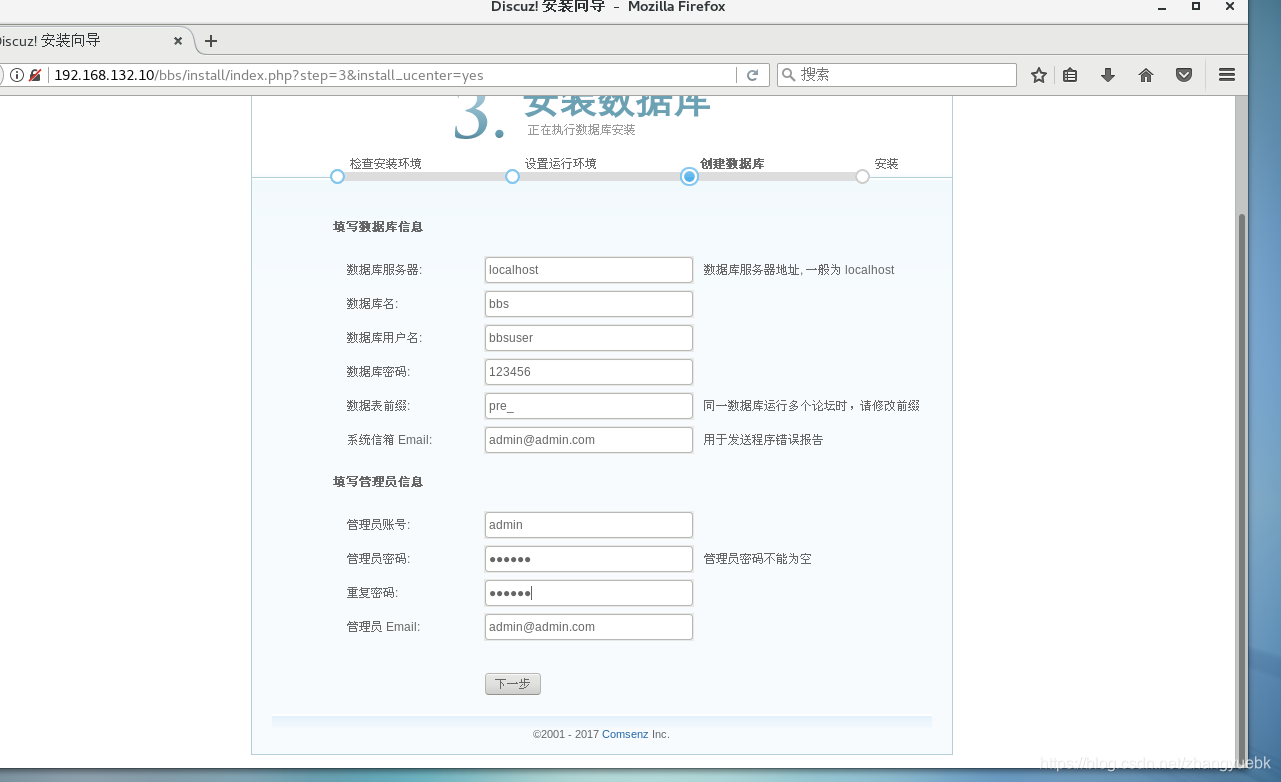Edit 数据库服务器 field containing localhost
This screenshot has width=1281, height=782.
(x=589, y=270)
